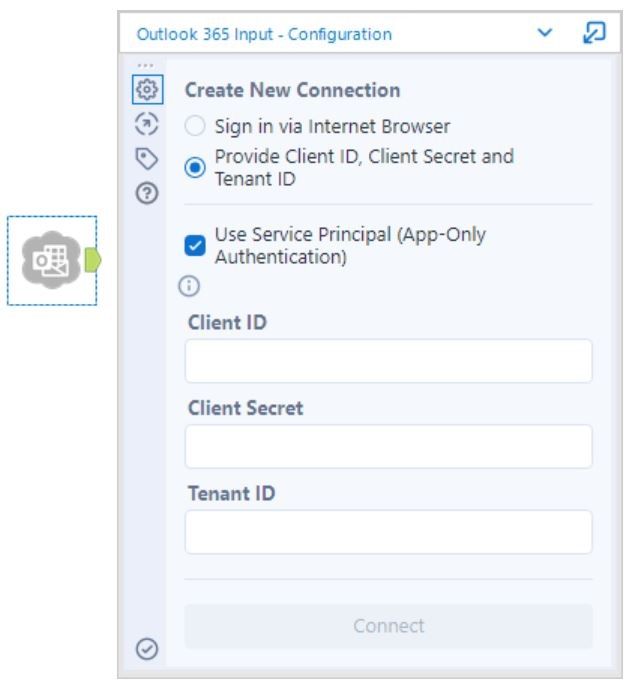Uncheck Use Service Principal checkbox
The width and height of the screenshot is (628, 685).
click(x=195, y=246)
